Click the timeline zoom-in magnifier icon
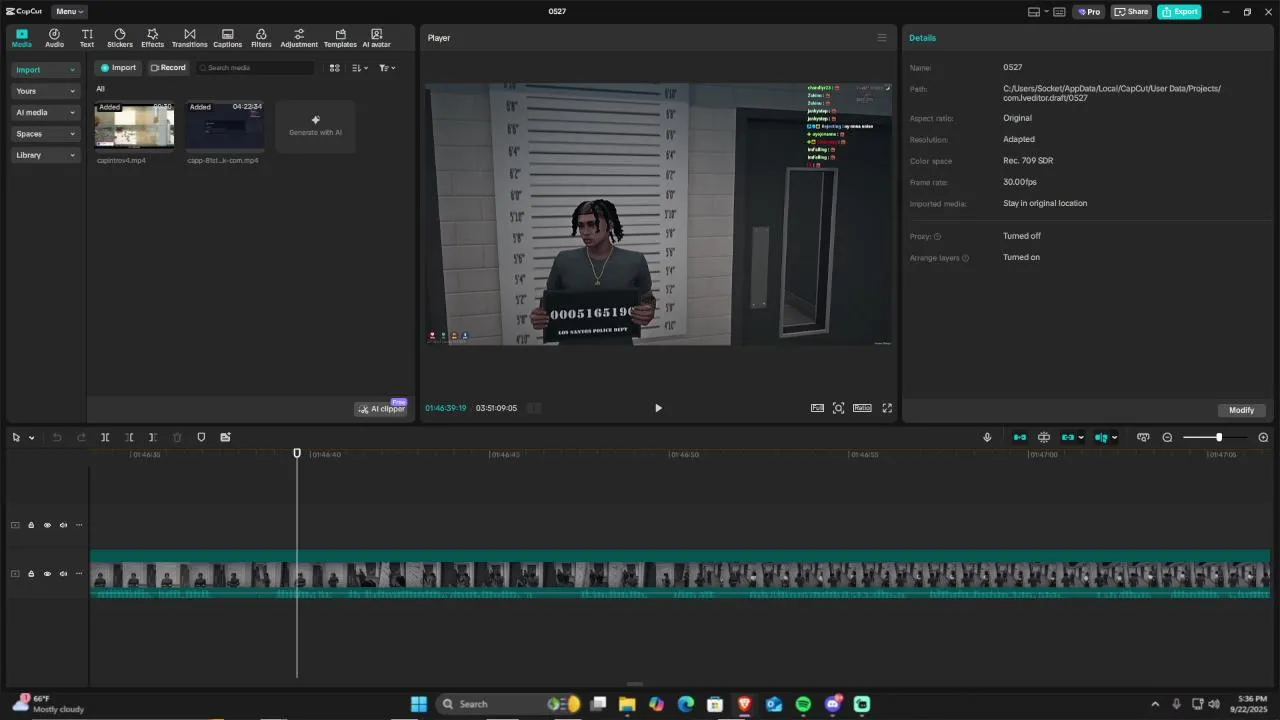The image size is (1280, 720). pos(1263,437)
